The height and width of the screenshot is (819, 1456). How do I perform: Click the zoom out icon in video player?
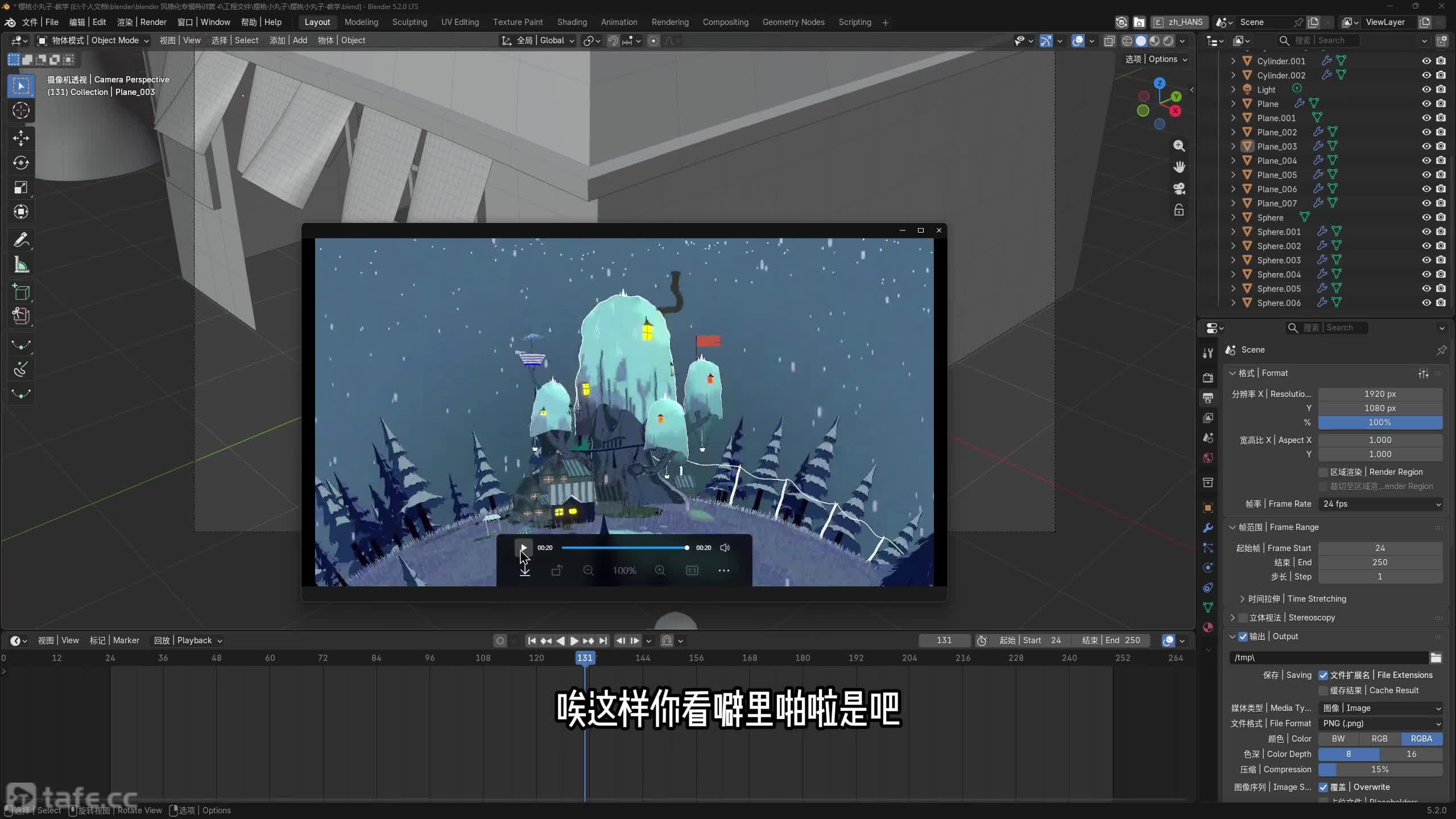coord(589,570)
